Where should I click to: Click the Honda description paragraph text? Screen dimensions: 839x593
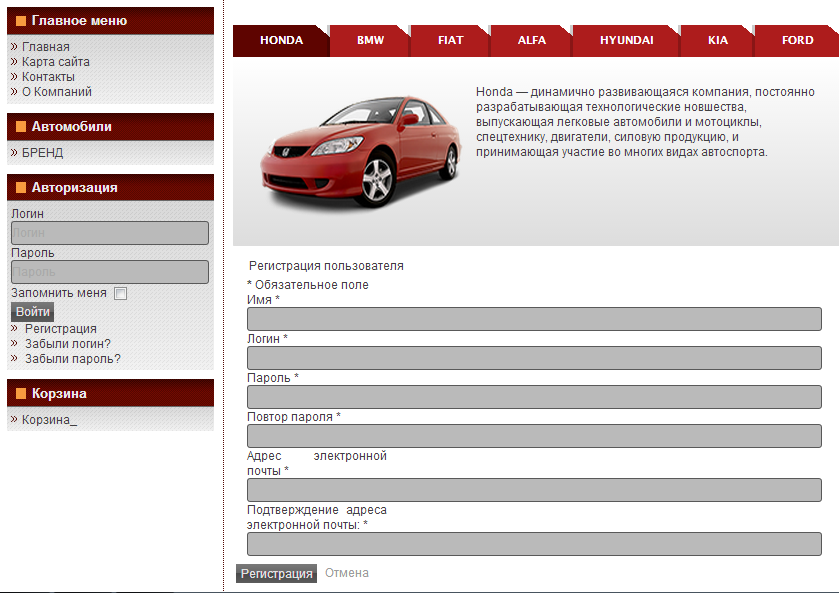[x=645, y=122]
